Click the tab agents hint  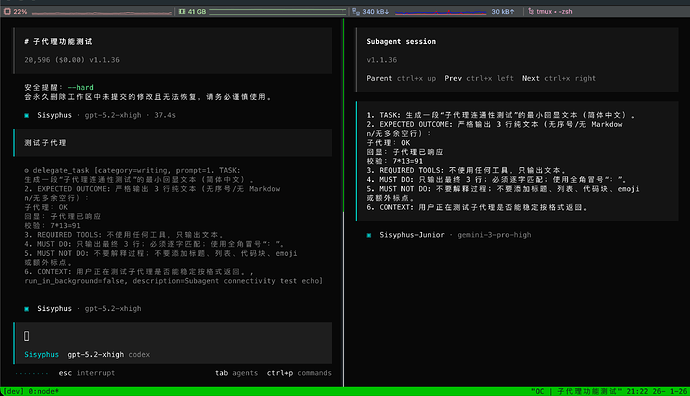coord(236,373)
